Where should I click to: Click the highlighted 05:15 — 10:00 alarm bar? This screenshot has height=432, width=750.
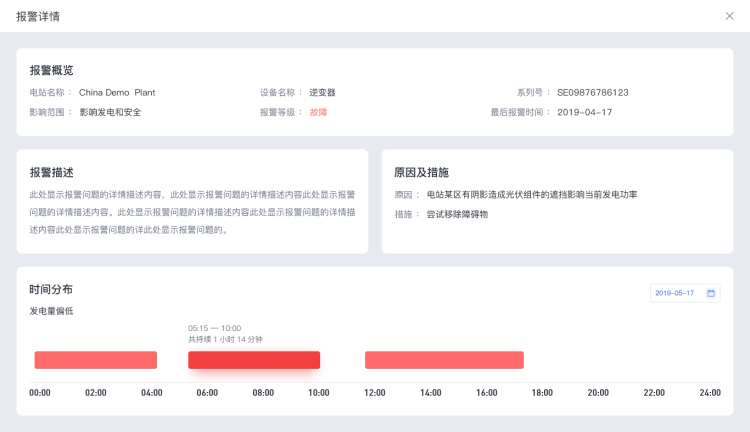click(x=254, y=360)
